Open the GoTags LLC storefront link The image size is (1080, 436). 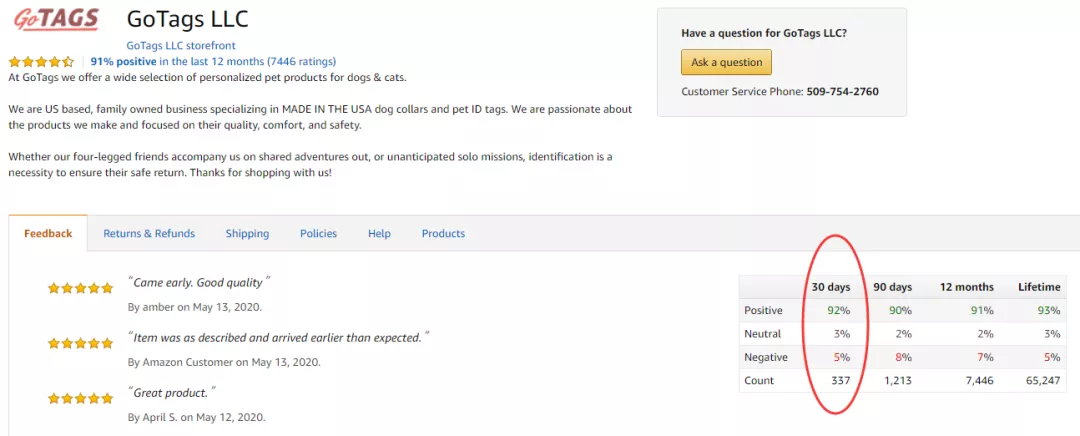pos(181,45)
